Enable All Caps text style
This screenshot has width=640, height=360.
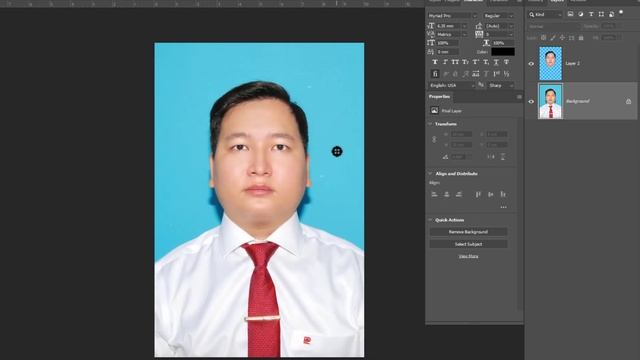coord(455,62)
